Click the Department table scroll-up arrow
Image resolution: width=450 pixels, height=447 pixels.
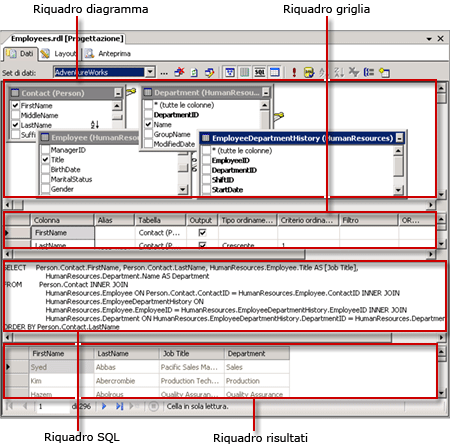[x=265, y=105]
